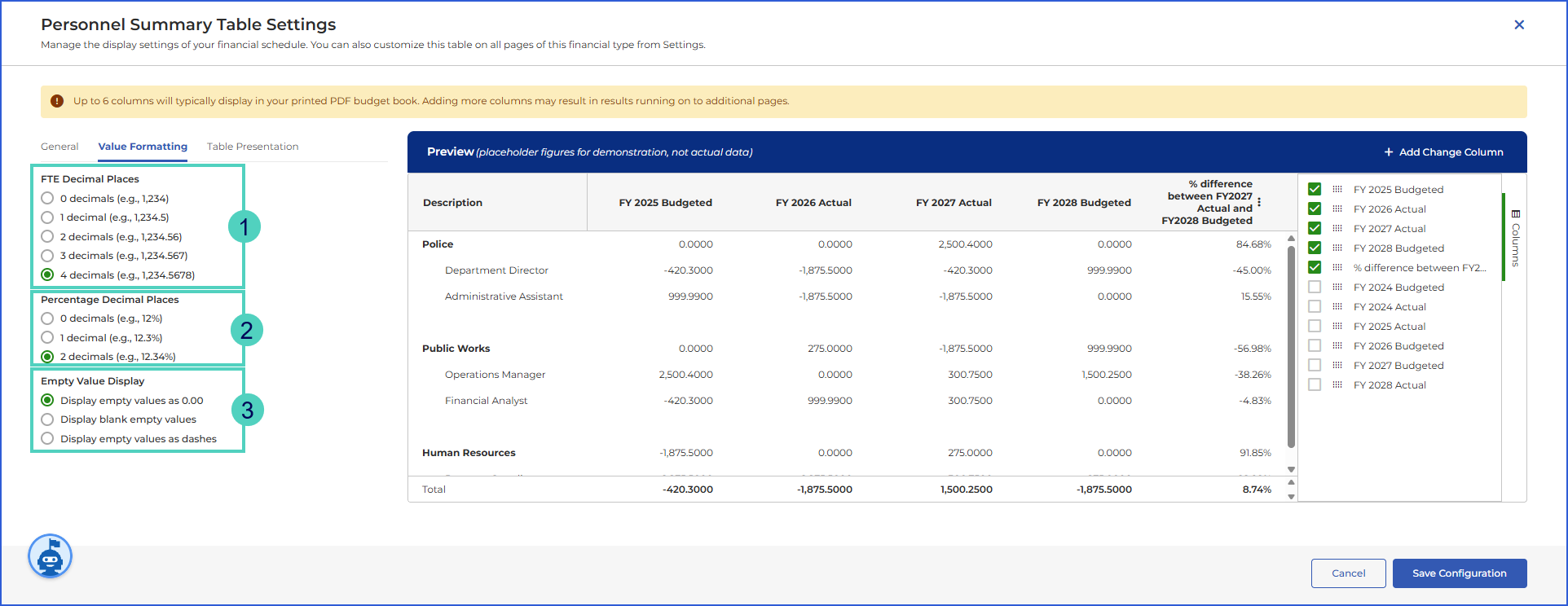This screenshot has width=1568, height=606.
Task: Grab the drag handle beside FY 2024 Budgeted
Action: [x=1337, y=287]
